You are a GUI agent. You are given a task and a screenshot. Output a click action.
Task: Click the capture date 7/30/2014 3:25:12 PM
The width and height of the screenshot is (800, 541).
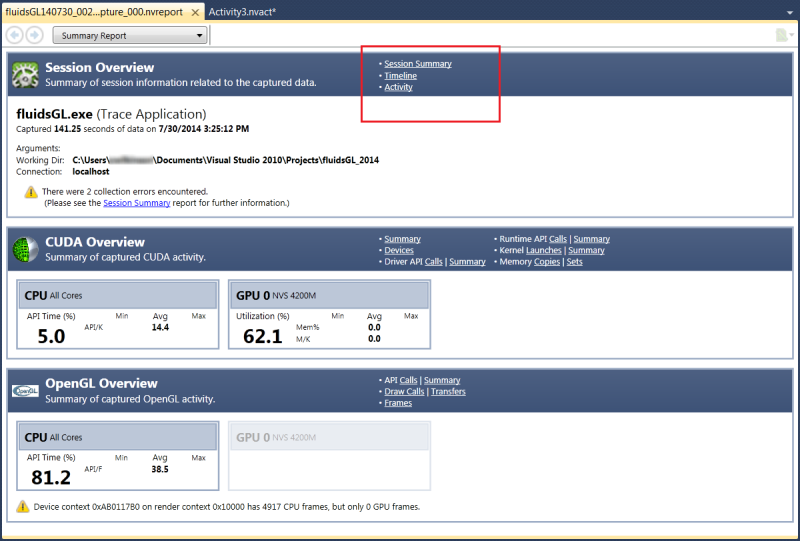(x=204, y=129)
